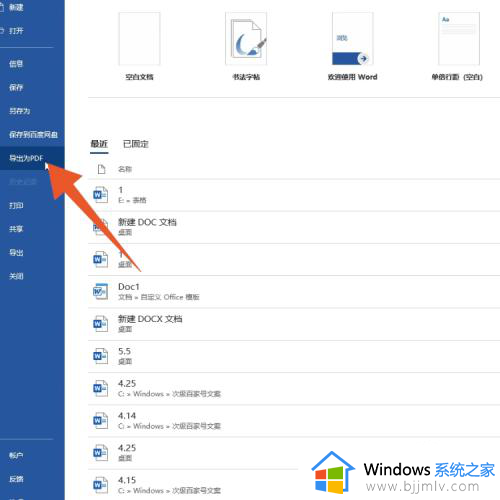Click the Word icon beside 新建 DOCX 文档

point(100,324)
